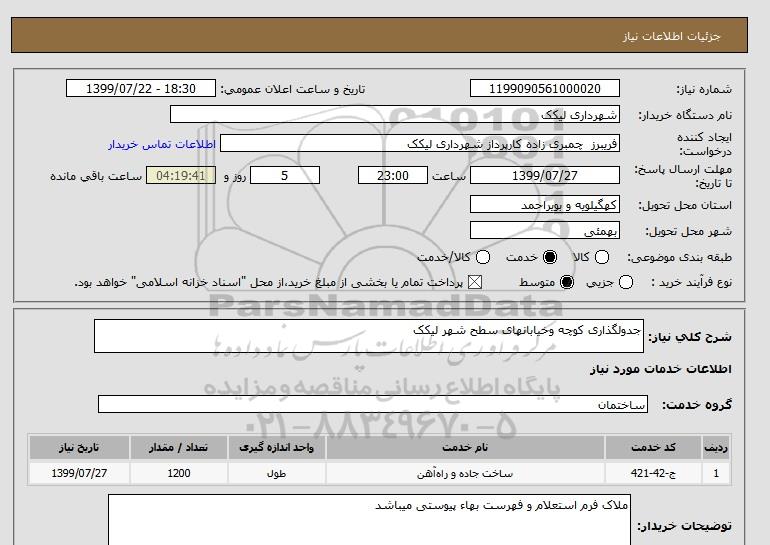
Task: Click the unit cell طول
Action: point(276,473)
